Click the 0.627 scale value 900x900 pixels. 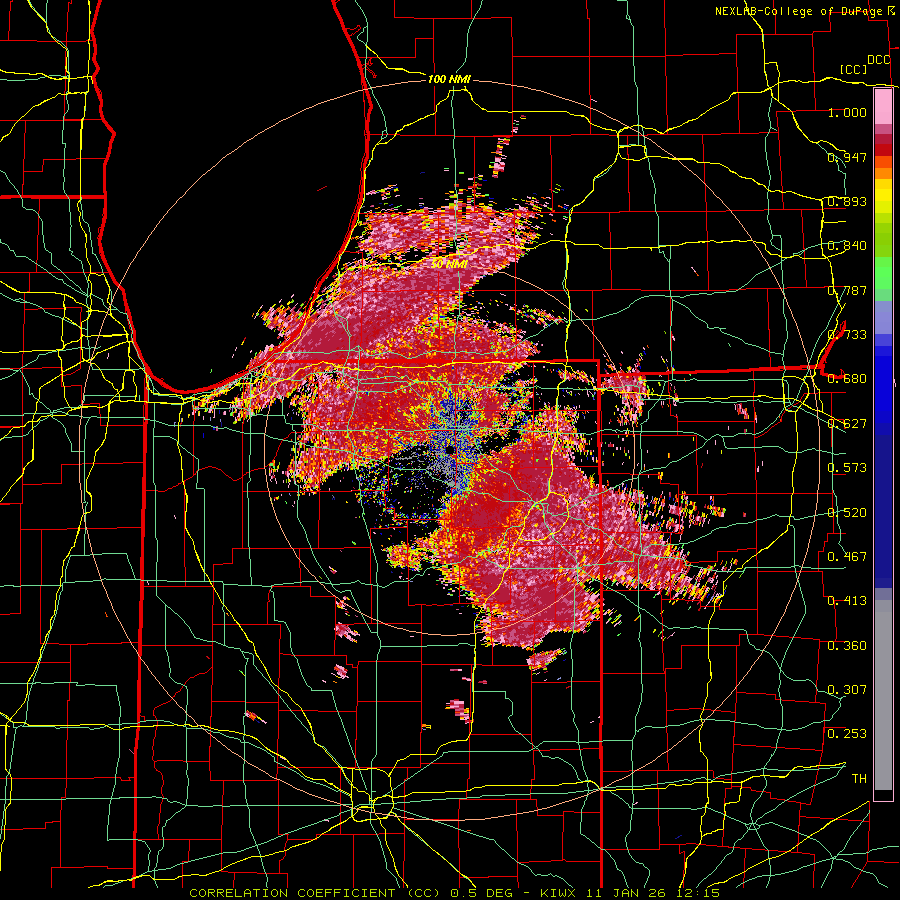[847, 424]
